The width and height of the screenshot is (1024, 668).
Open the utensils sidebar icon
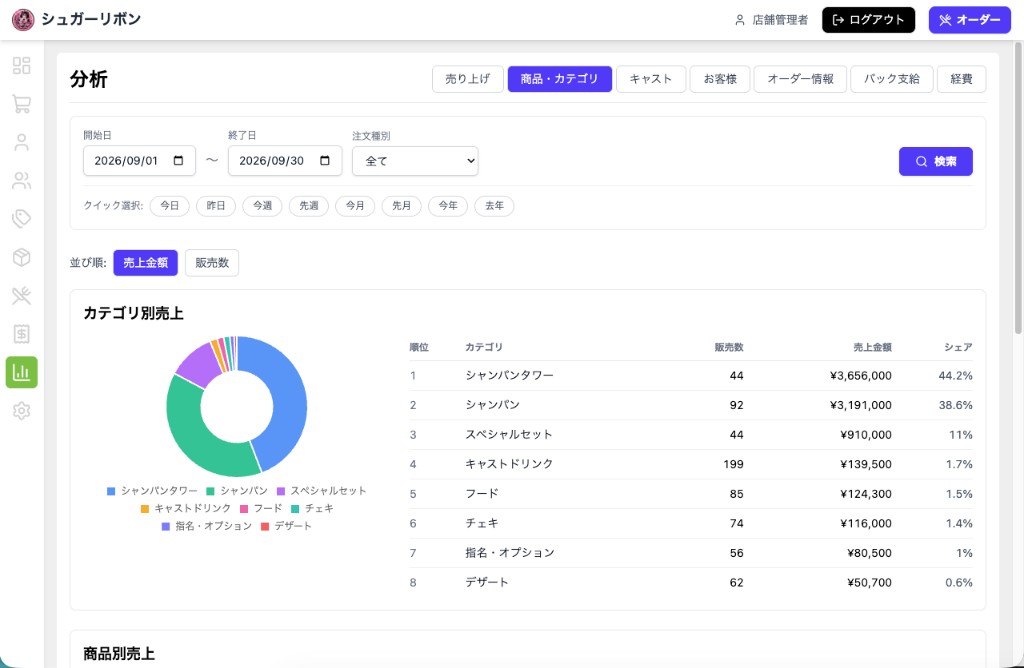(22, 296)
